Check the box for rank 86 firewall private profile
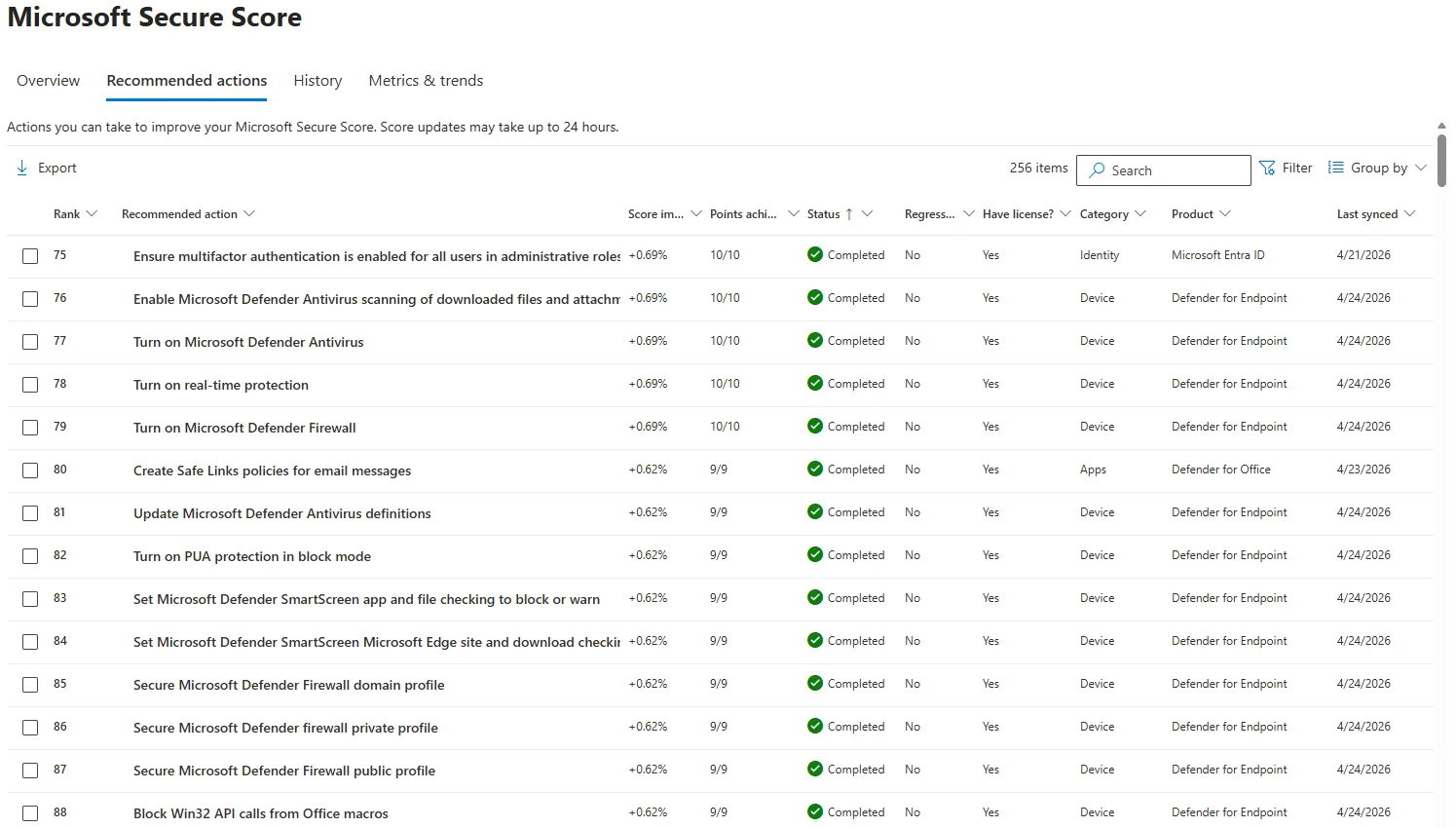 pos(30,728)
